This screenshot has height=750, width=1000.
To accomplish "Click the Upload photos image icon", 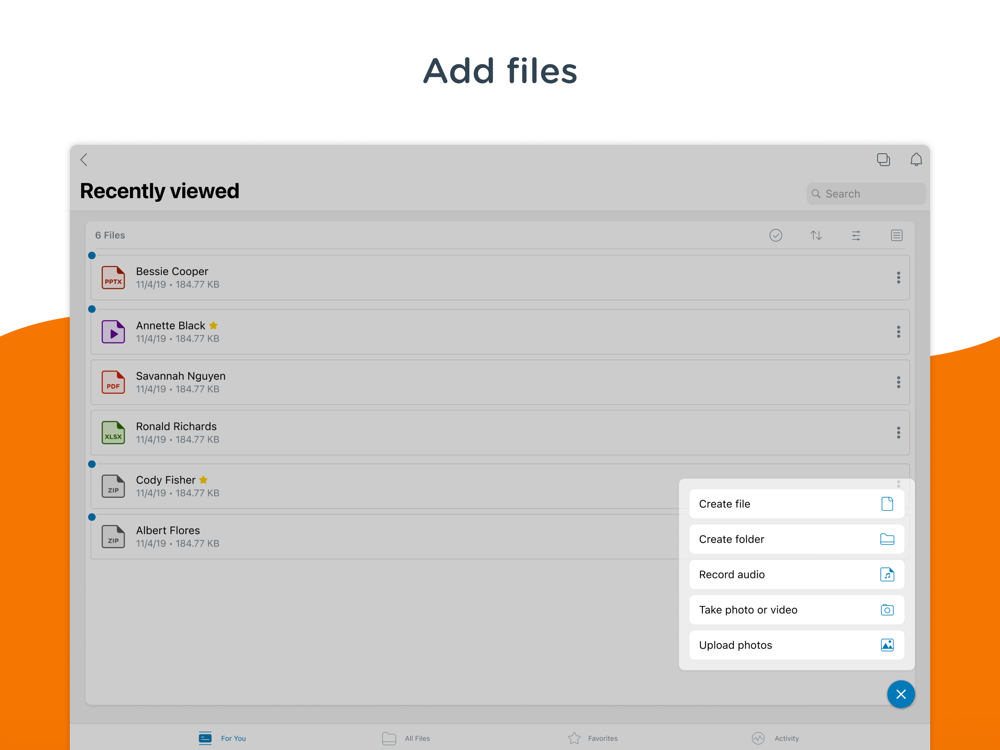I will tap(887, 645).
